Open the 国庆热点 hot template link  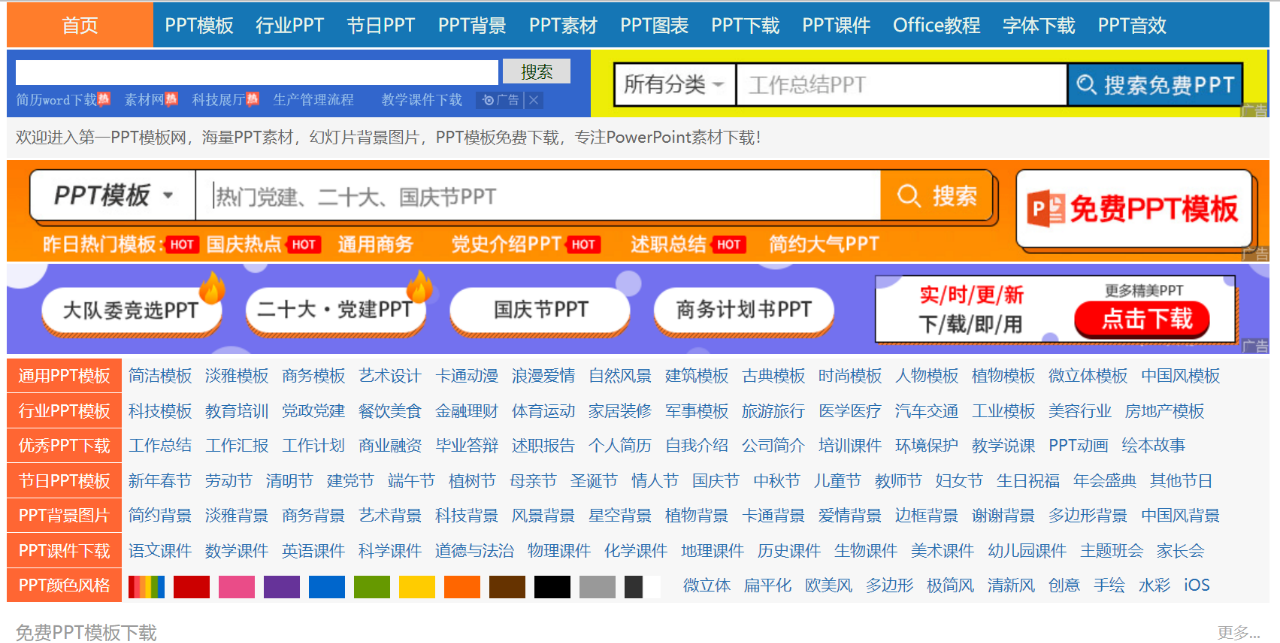(243, 244)
